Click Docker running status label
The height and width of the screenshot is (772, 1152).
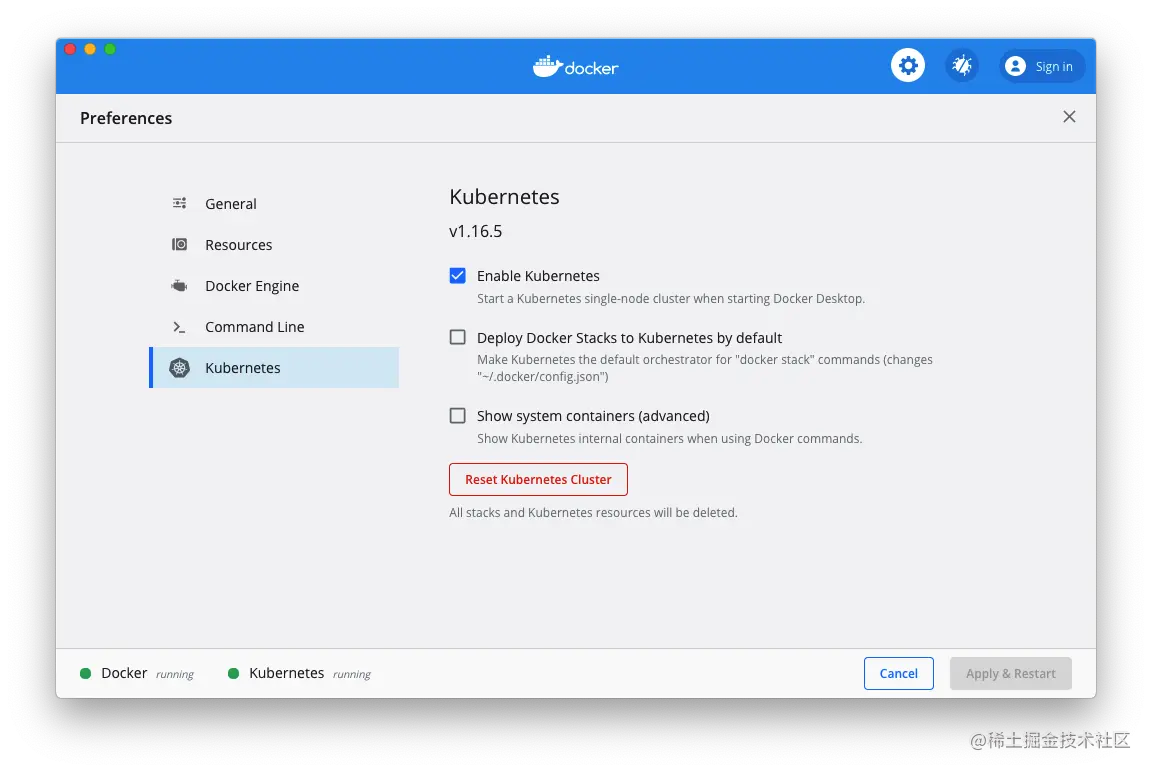click(x=147, y=674)
